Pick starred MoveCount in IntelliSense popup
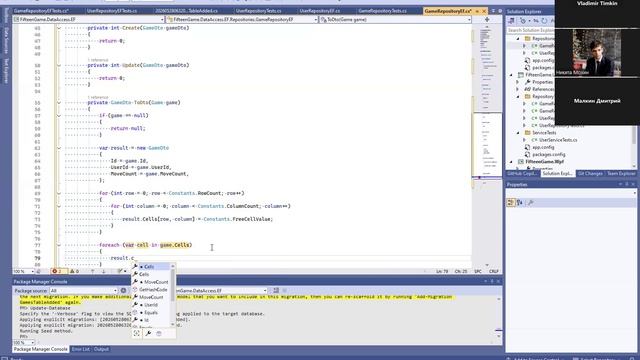 tap(150, 282)
